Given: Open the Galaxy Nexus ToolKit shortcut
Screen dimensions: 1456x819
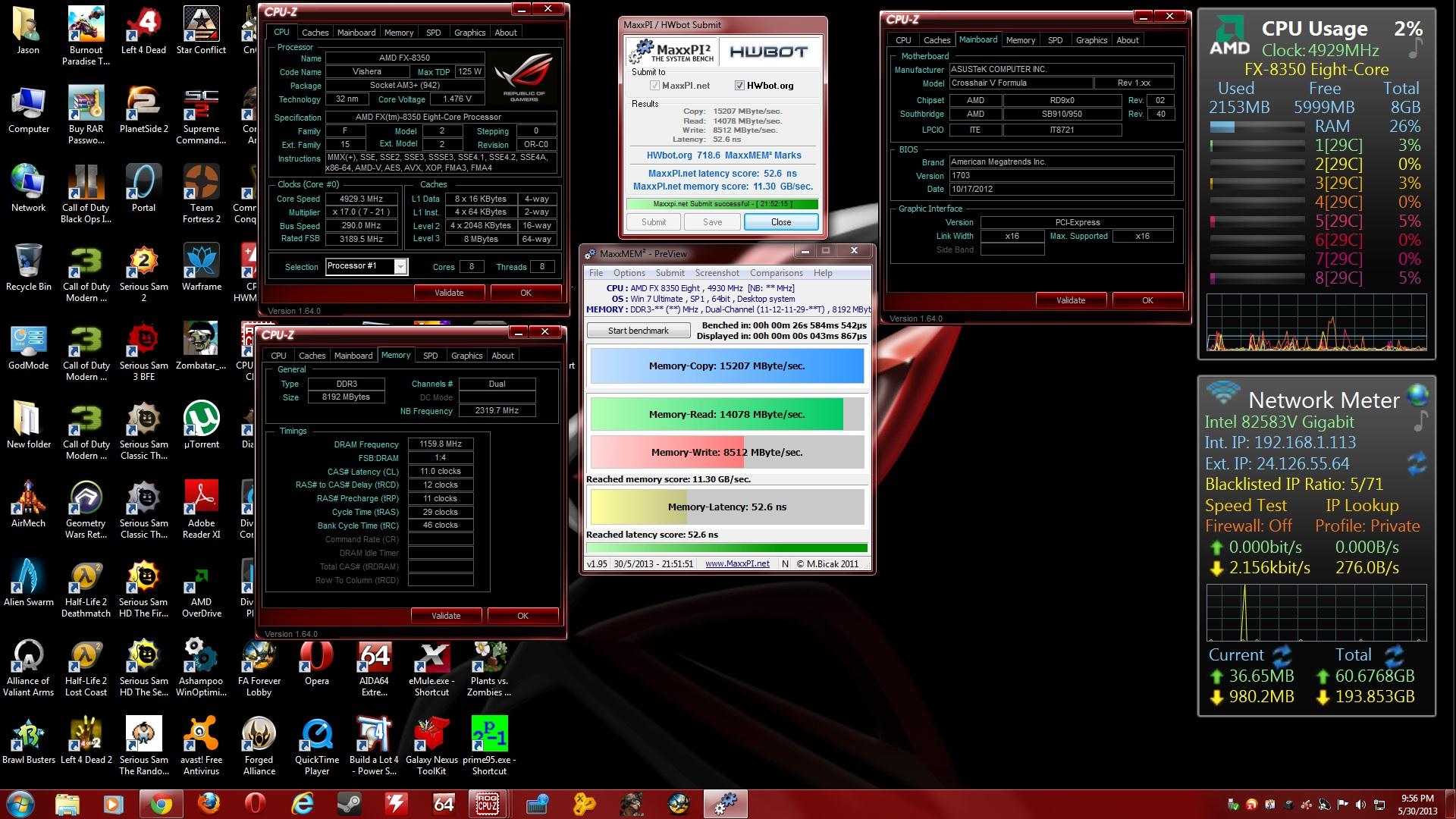Looking at the screenshot, I should [x=431, y=747].
